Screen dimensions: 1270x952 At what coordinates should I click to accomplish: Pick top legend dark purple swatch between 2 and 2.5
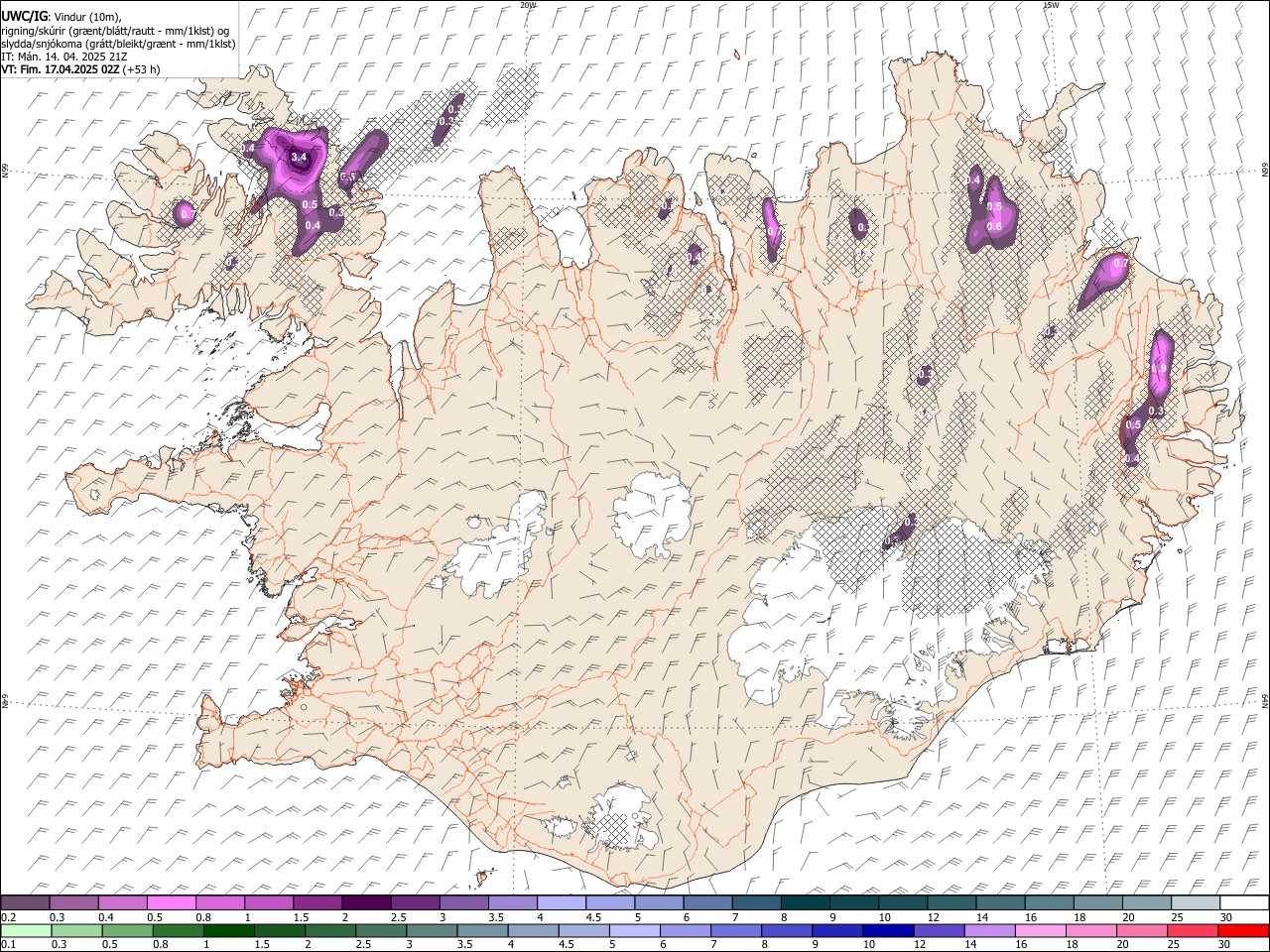coord(366,902)
